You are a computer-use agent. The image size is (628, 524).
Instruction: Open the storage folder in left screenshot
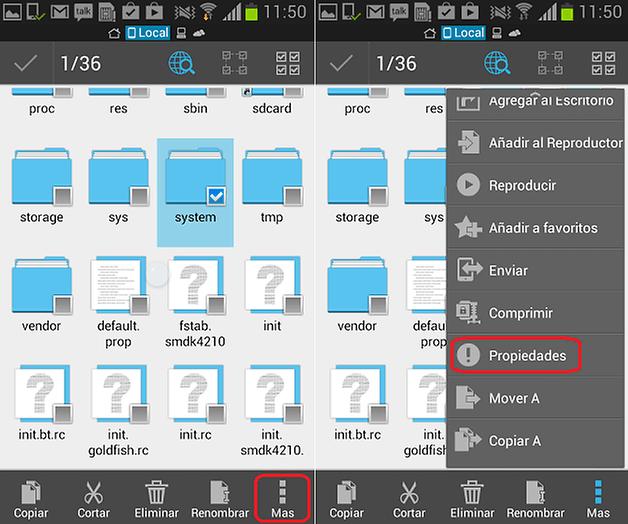tap(42, 176)
